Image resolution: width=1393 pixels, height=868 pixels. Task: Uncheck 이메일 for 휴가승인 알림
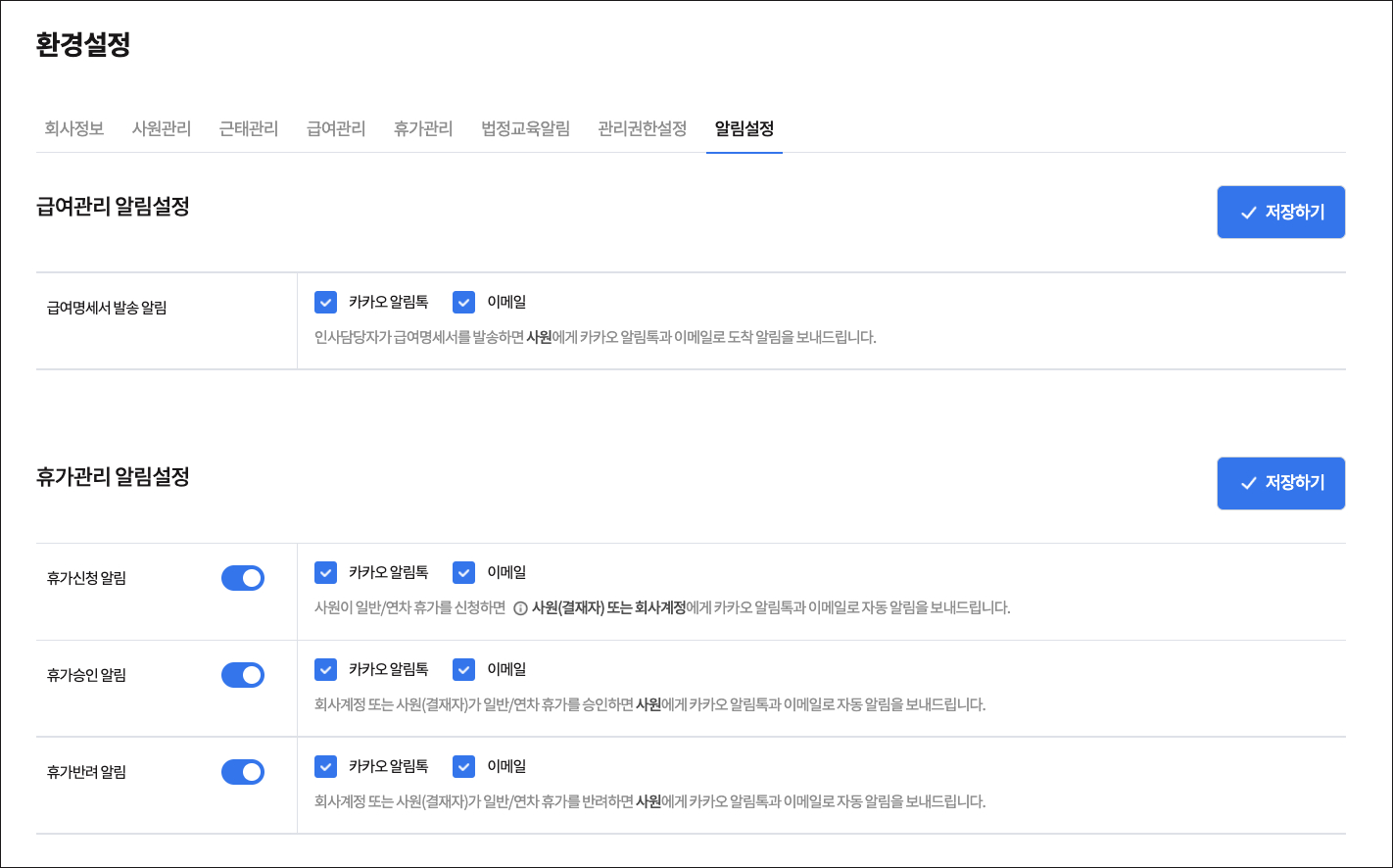(x=464, y=669)
